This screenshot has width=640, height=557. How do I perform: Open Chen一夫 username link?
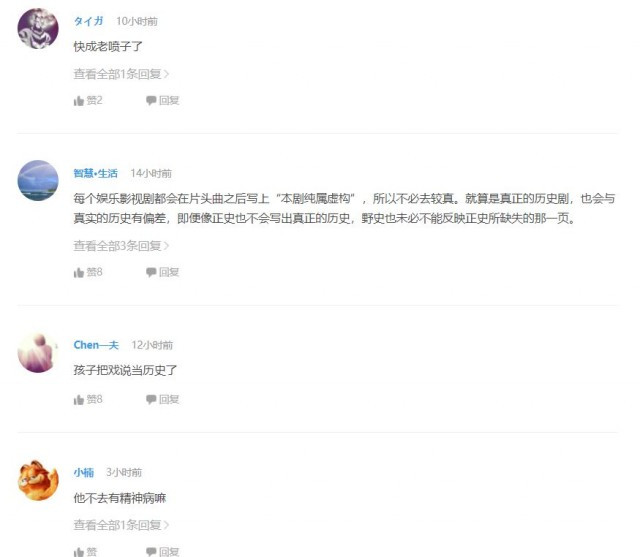tap(96, 345)
